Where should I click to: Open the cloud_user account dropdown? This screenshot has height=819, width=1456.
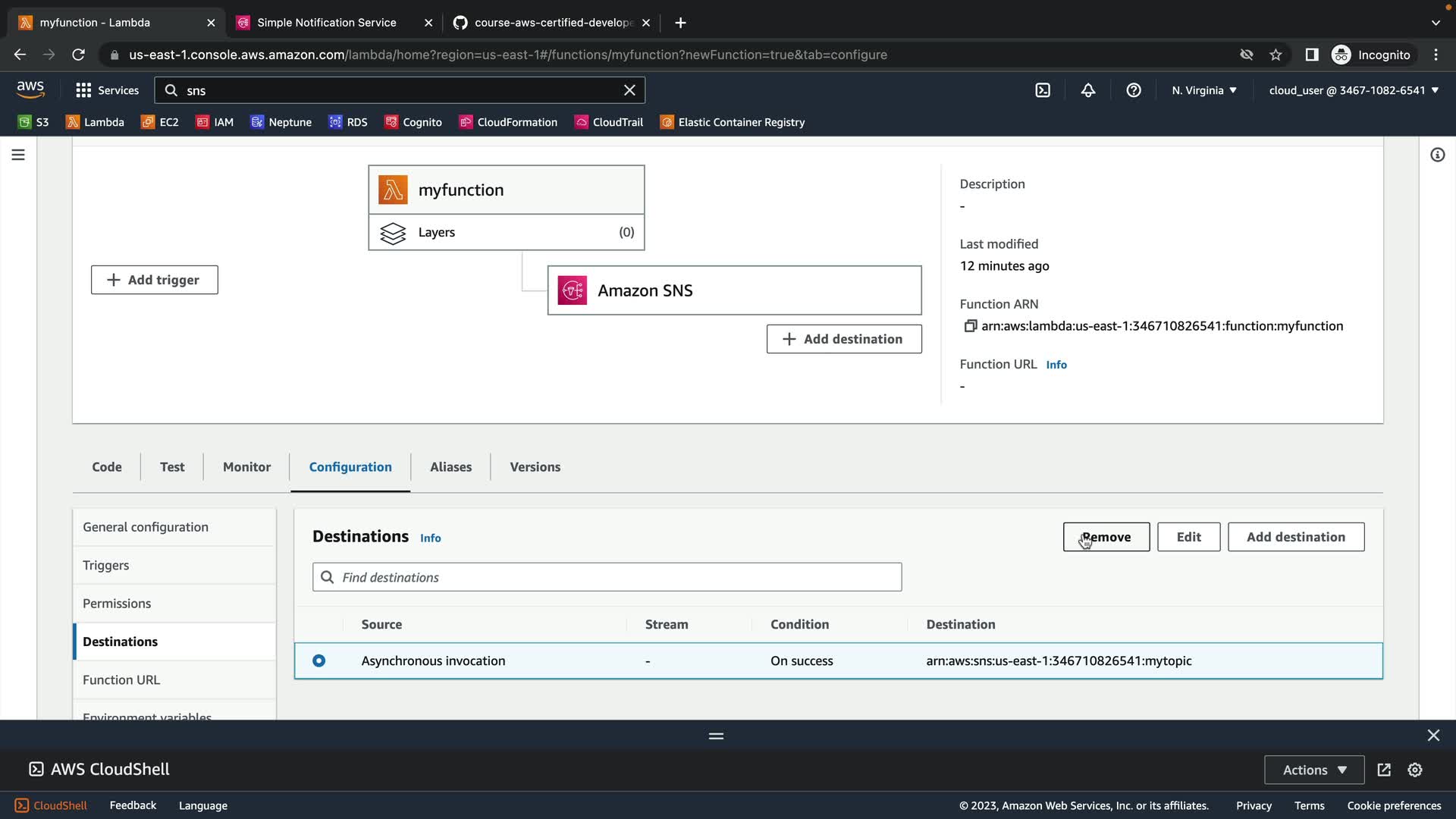(1354, 90)
